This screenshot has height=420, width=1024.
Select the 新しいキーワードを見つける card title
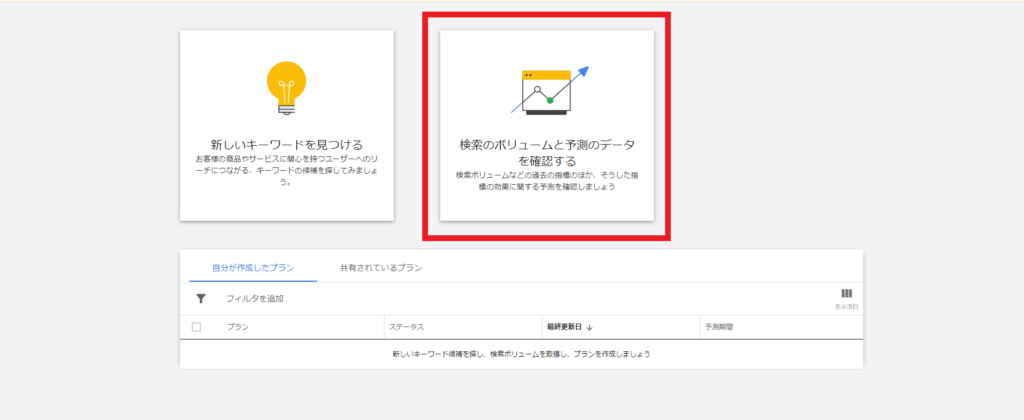pos(286,144)
